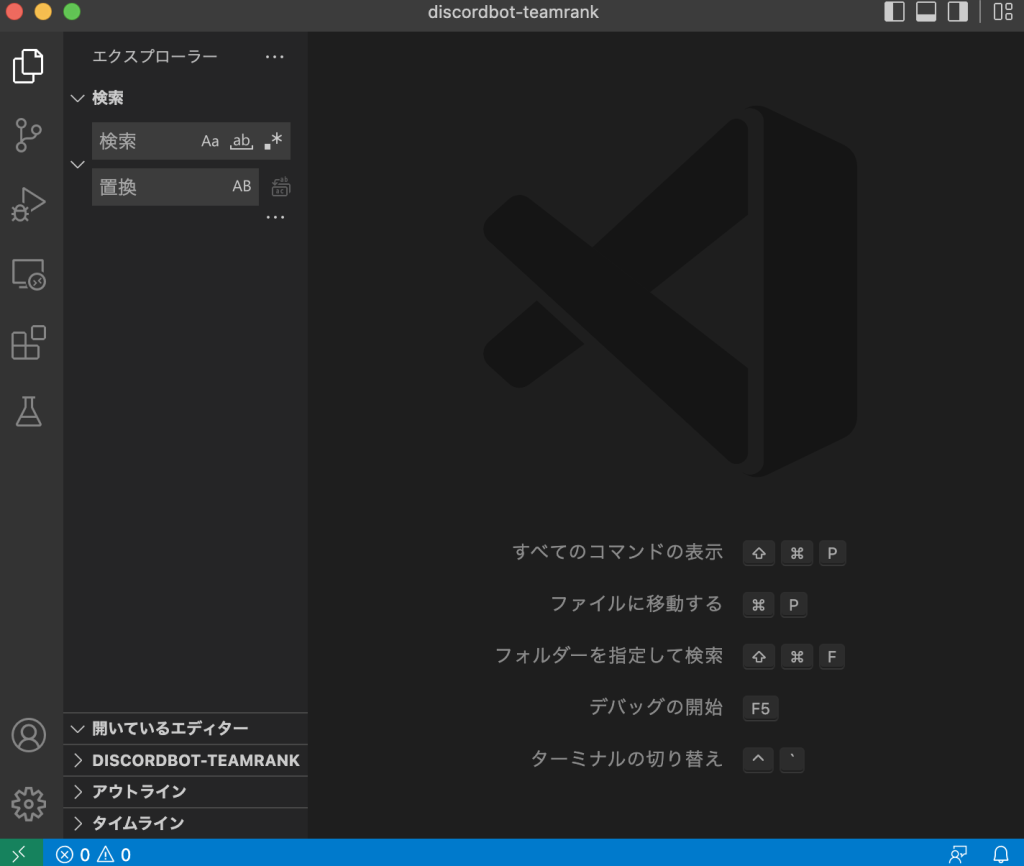Toggle bottom panel layout icon
The width and height of the screenshot is (1024, 866).
[x=925, y=12]
